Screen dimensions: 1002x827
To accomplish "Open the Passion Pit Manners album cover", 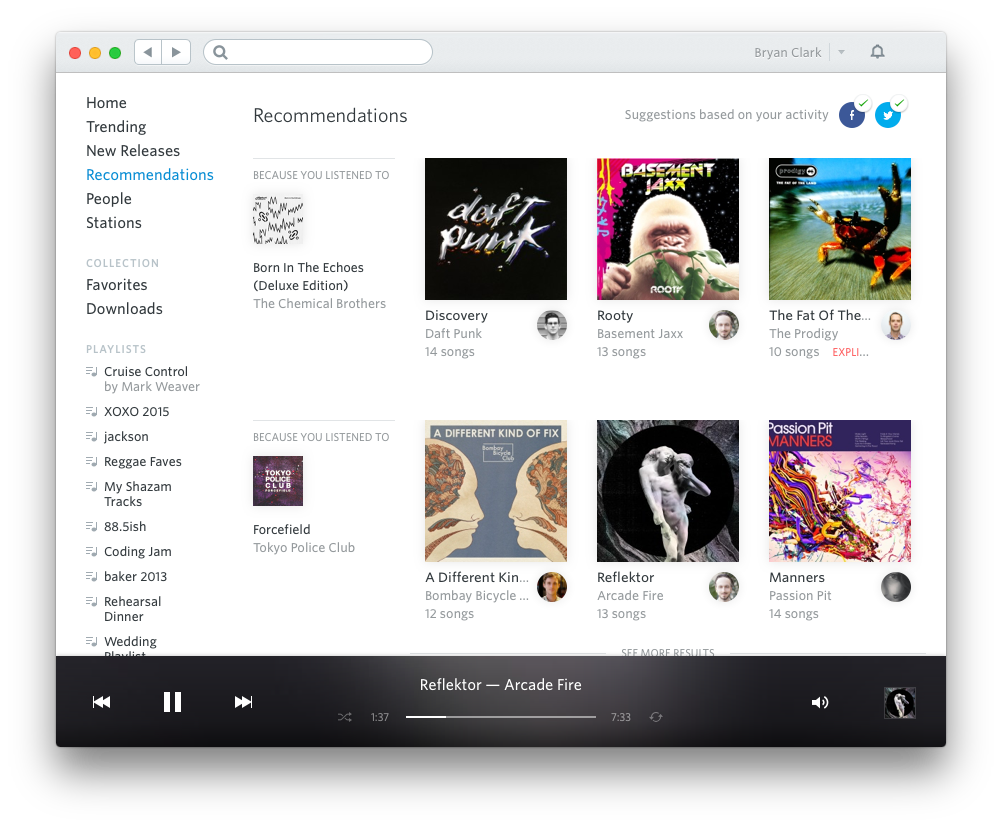I will click(x=840, y=491).
